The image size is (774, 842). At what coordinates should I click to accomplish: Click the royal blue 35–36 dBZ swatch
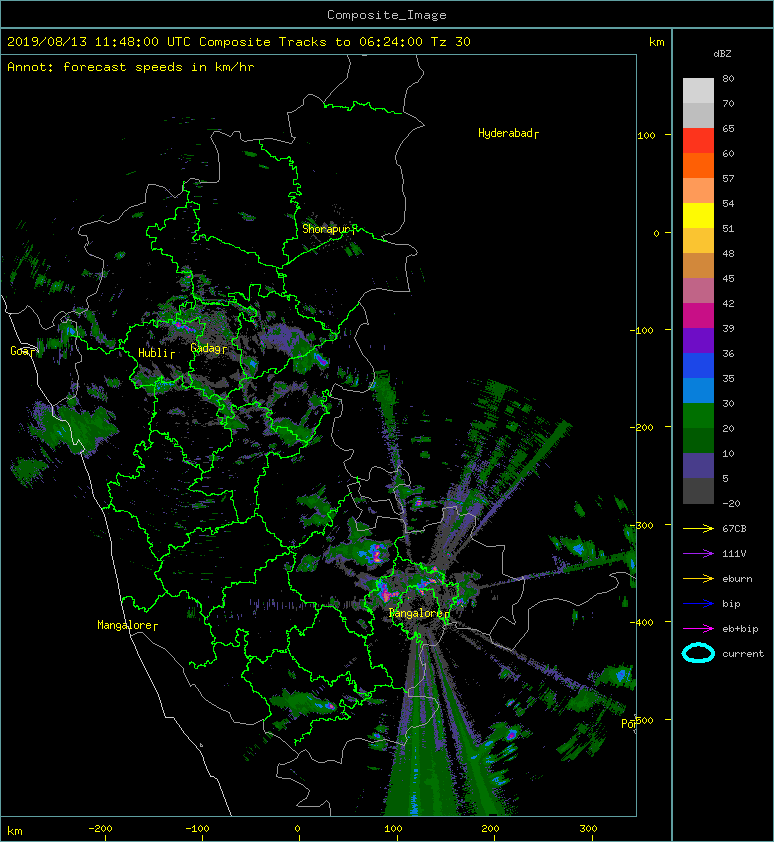(698, 365)
